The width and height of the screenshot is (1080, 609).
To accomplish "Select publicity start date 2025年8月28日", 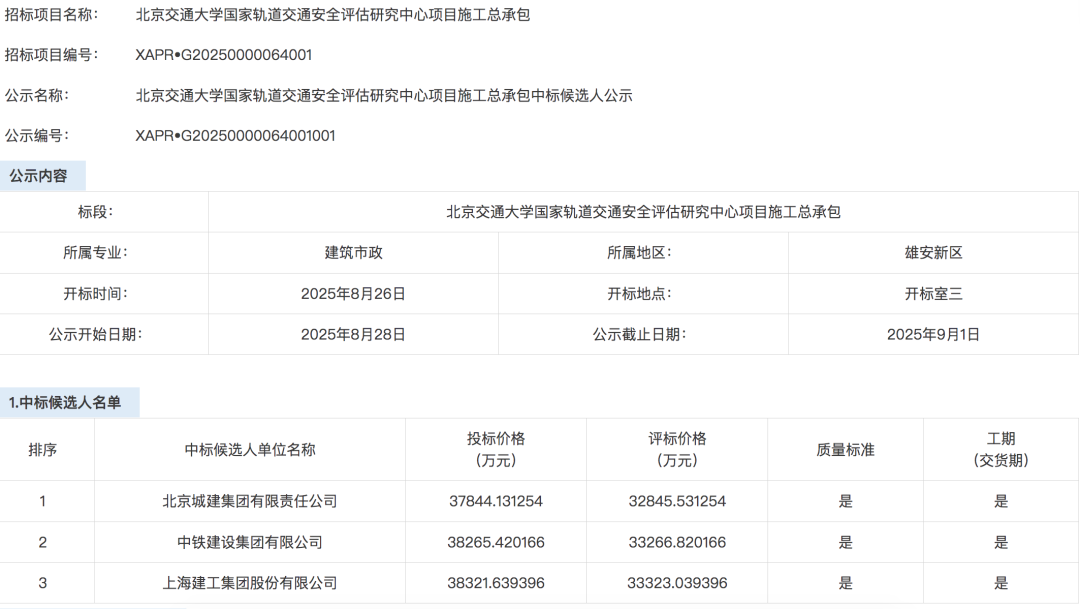I will 353,334.
